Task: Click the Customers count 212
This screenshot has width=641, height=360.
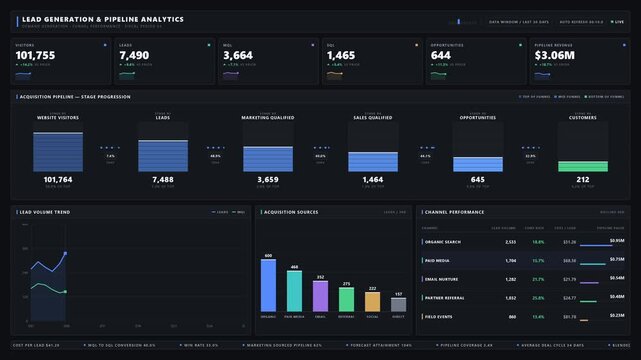Action: pos(583,179)
